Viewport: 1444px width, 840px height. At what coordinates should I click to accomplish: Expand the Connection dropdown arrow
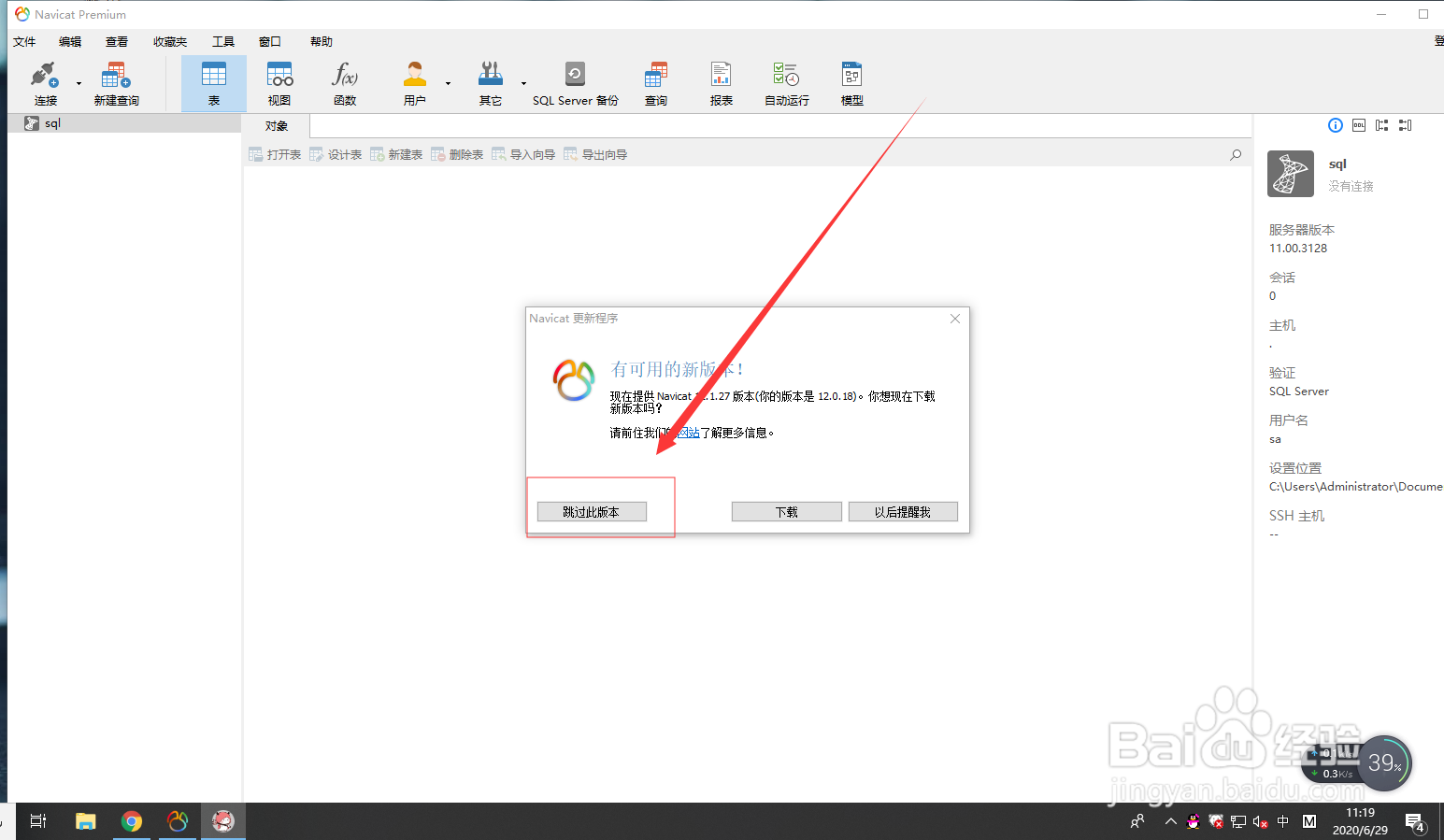(x=79, y=83)
